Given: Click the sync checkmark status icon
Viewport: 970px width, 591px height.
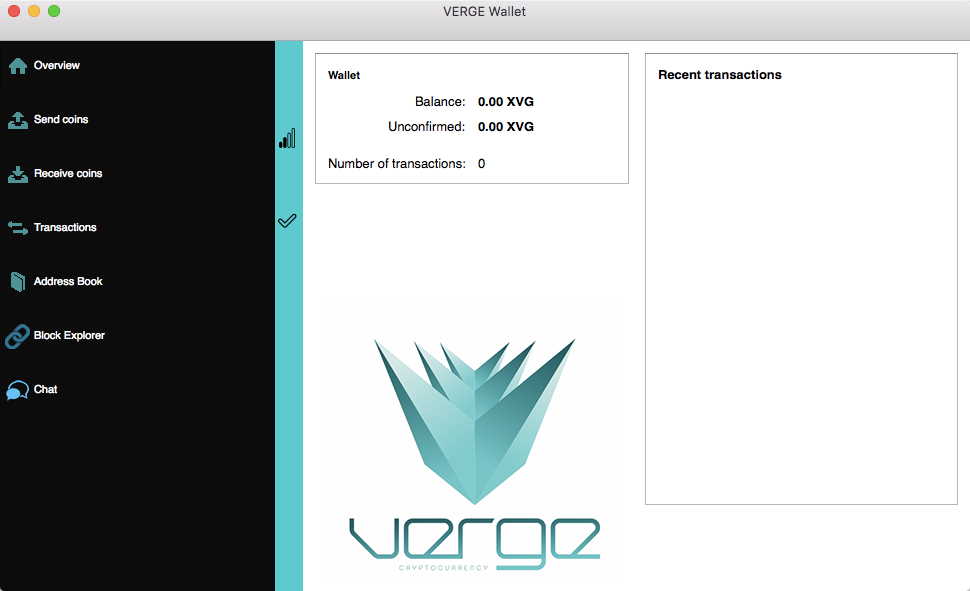Looking at the screenshot, I should [x=287, y=220].
